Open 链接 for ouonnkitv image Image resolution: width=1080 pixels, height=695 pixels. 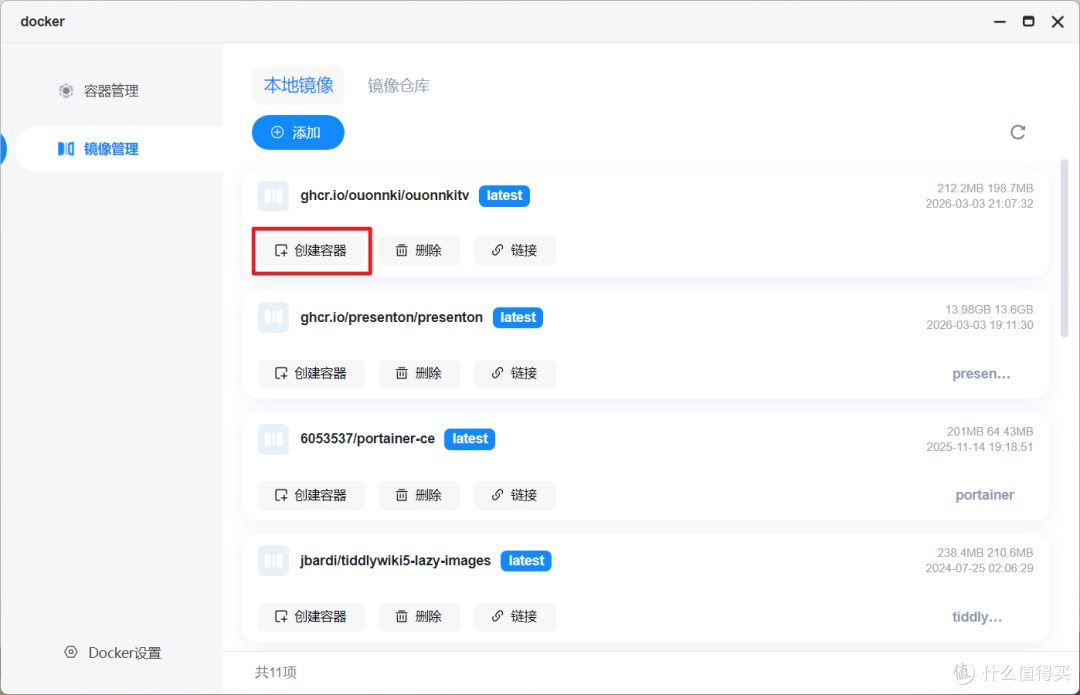point(515,251)
